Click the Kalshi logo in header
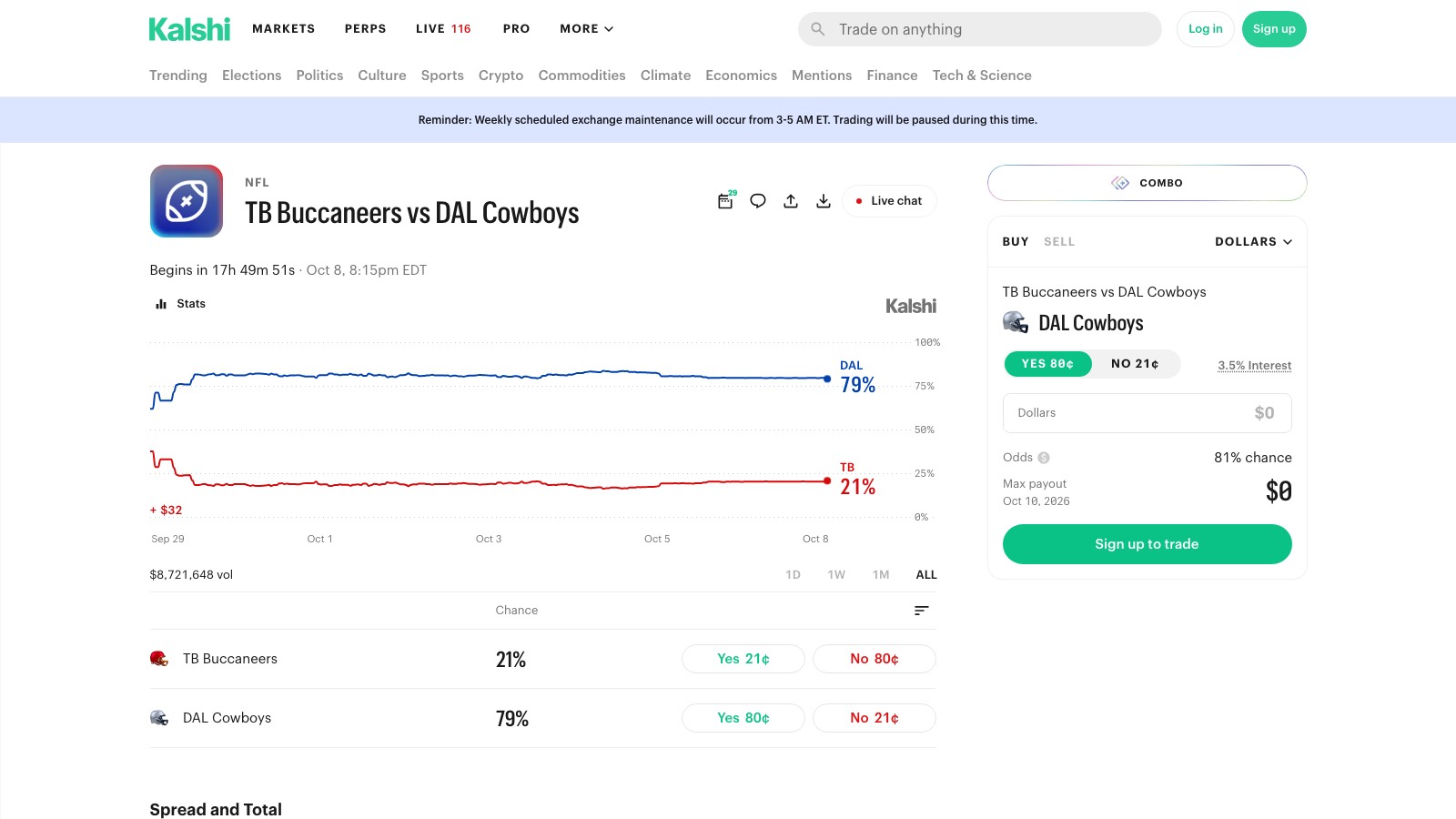 [189, 29]
